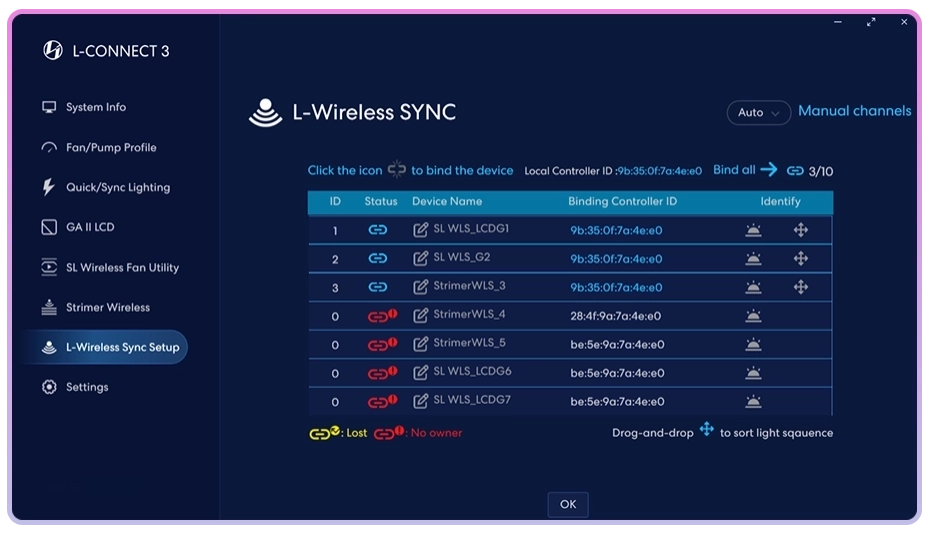931x534 pixels.
Task: Click the 3/10 bound devices counter
Action: pyautogui.click(x=820, y=172)
